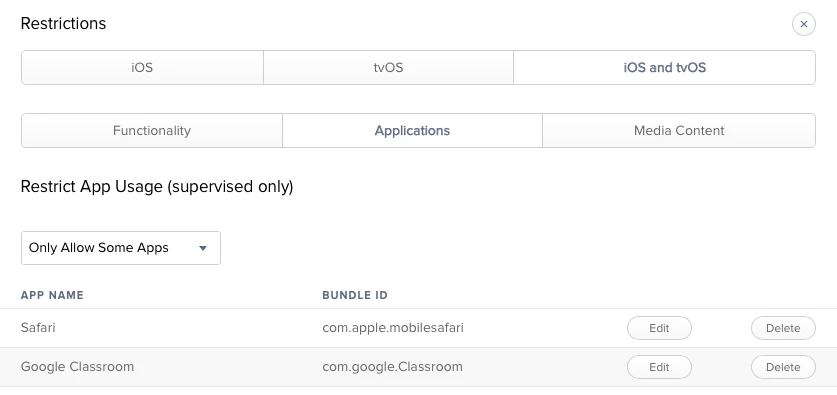This screenshot has width=837, height=395.
Task: Switch to the tvOS platform tab
Action: 388,68
